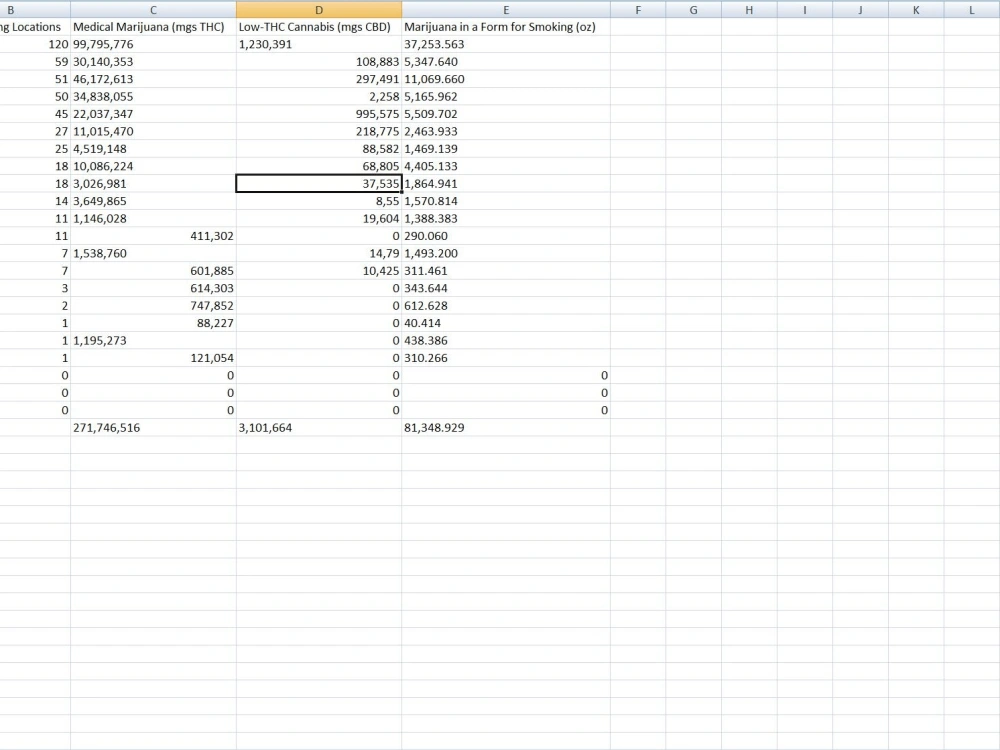This screenshot has height=750, width=1000.
Task: Select cell with value 5,165.962
Action: [x=506, y=96]
